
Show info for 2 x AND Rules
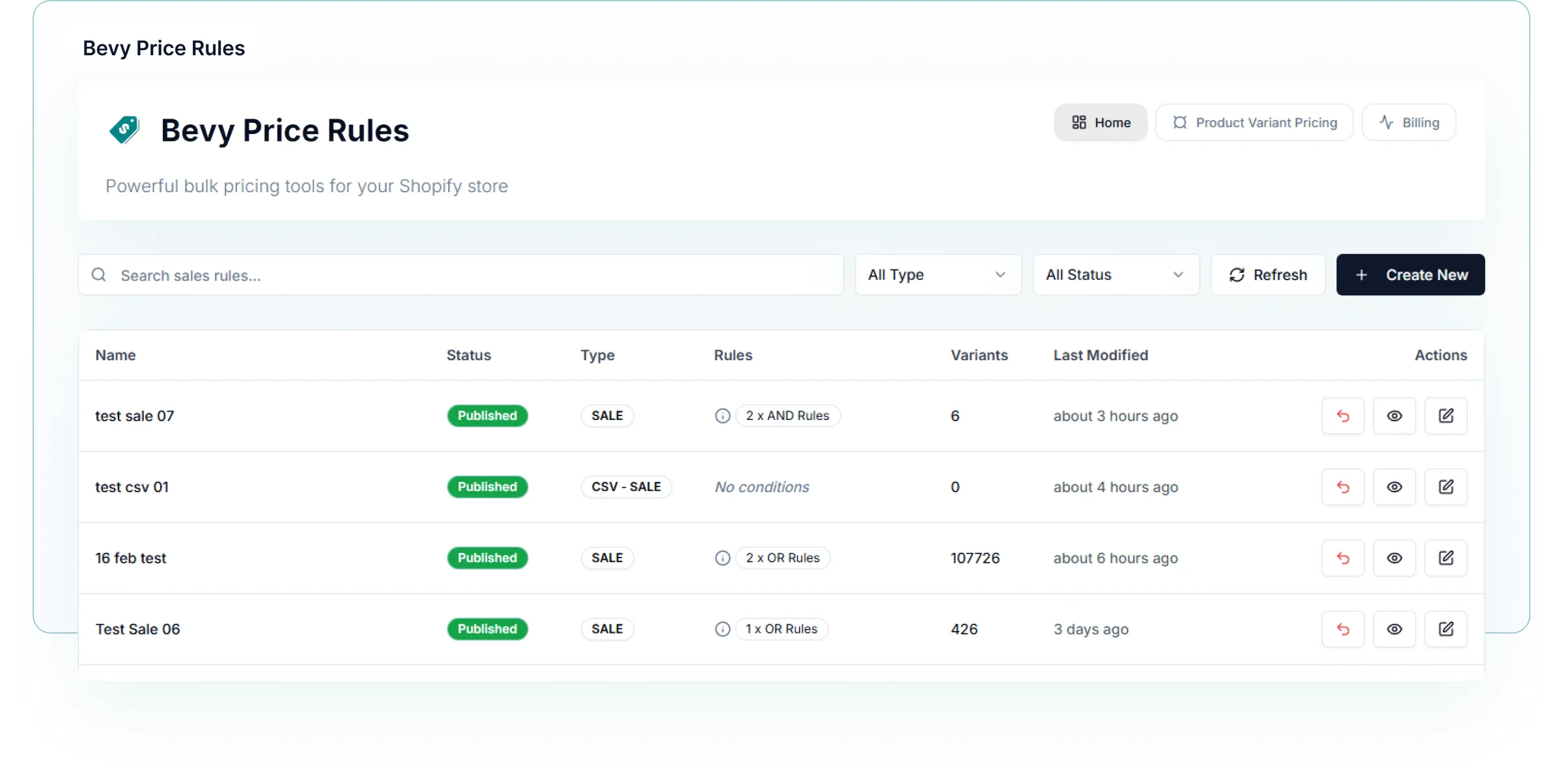pos(722,415)
